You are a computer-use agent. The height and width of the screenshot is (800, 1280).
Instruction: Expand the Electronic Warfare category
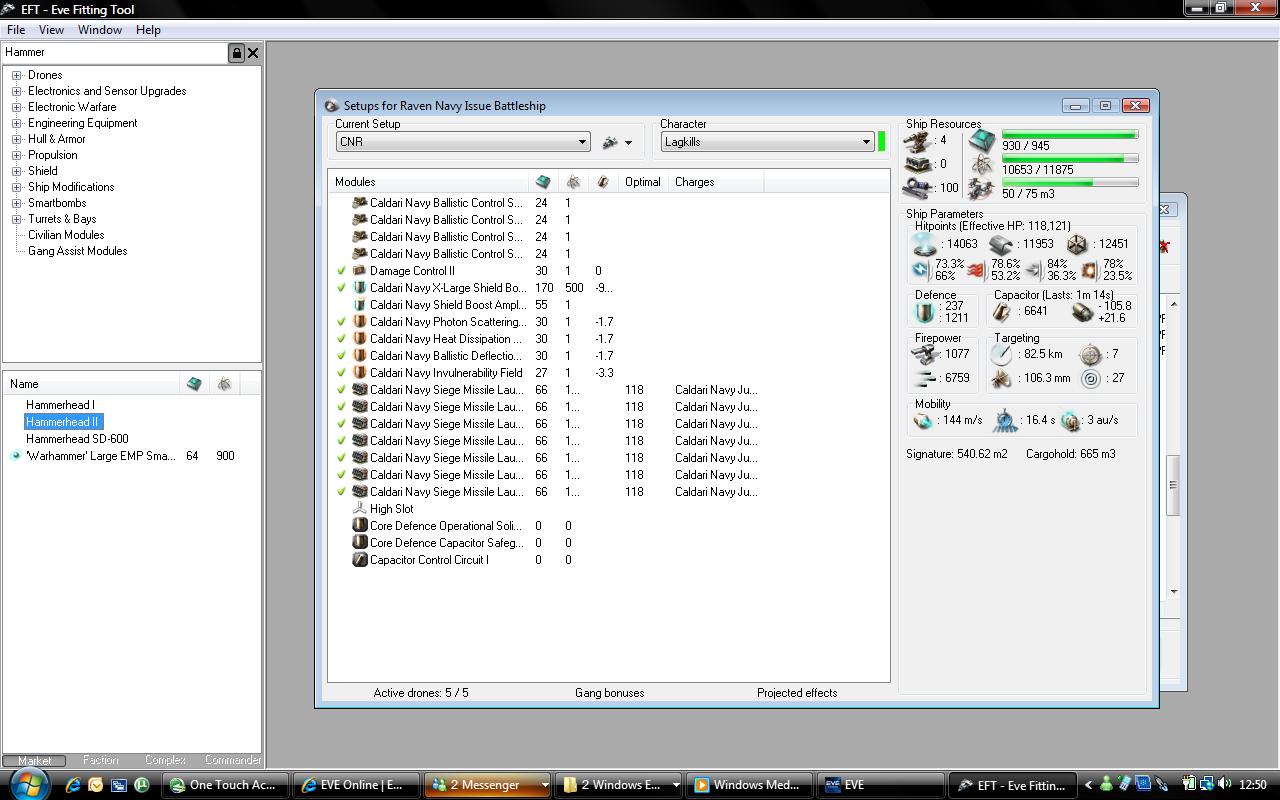[16, 107]
